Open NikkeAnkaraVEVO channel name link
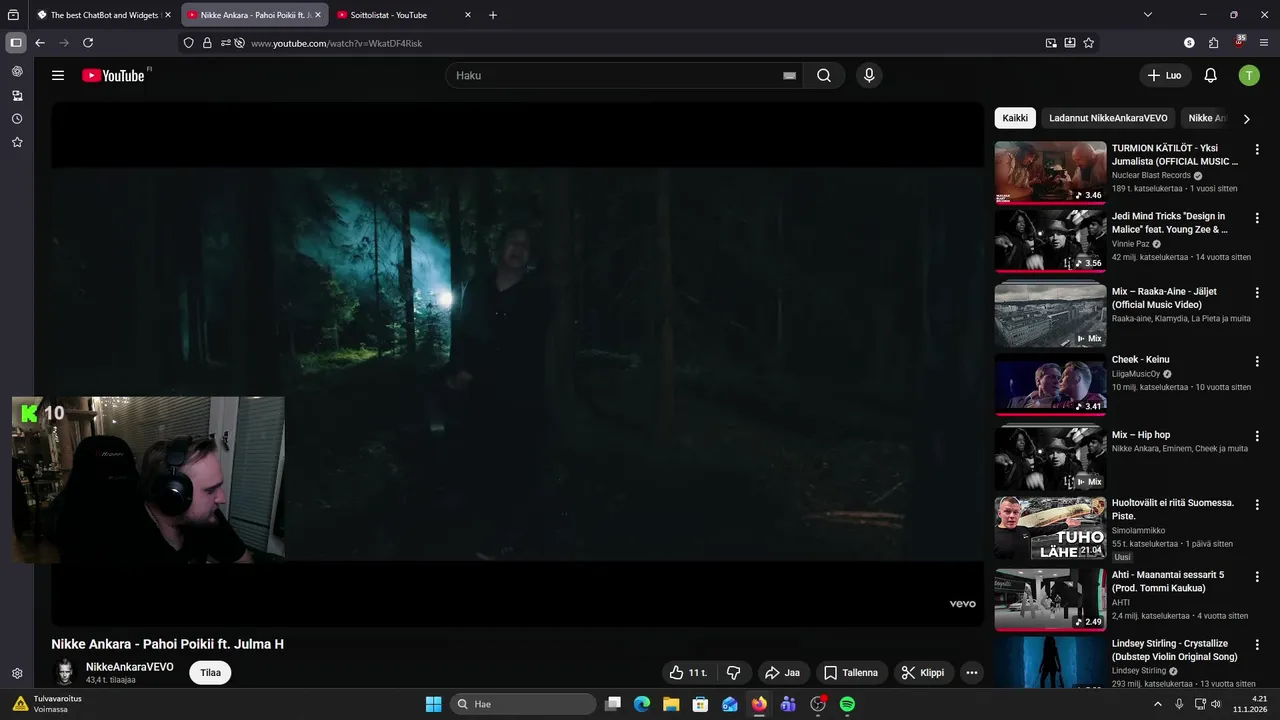This screenshot has width=1280, height=720. (130, 667)
